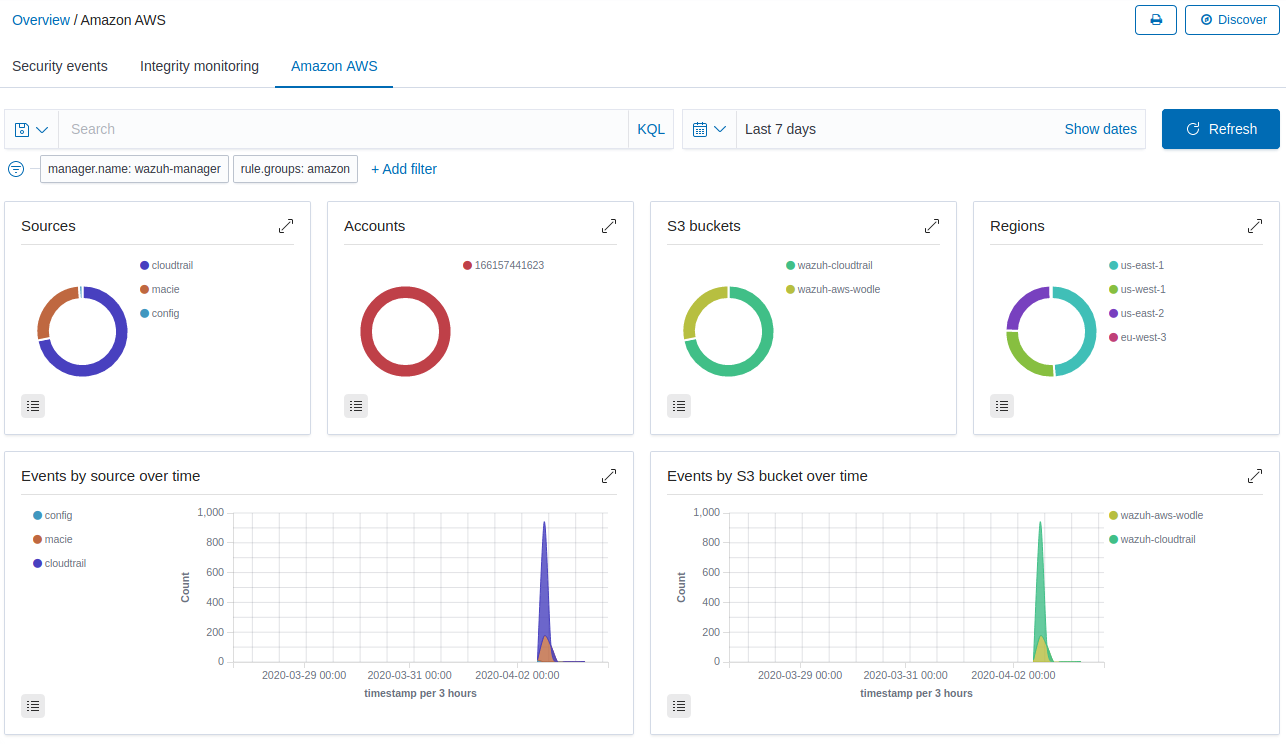Viewport: 1286px width, 744px height.
Task: Toggle legend in Events by S3 bucket panel
Action: tap(679, 705)
